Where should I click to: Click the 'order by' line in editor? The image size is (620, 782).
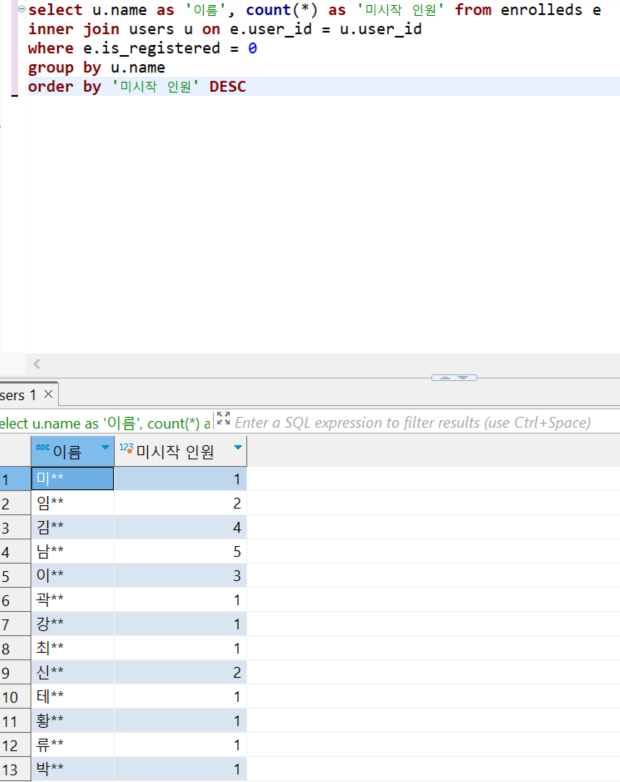[137, 87]
